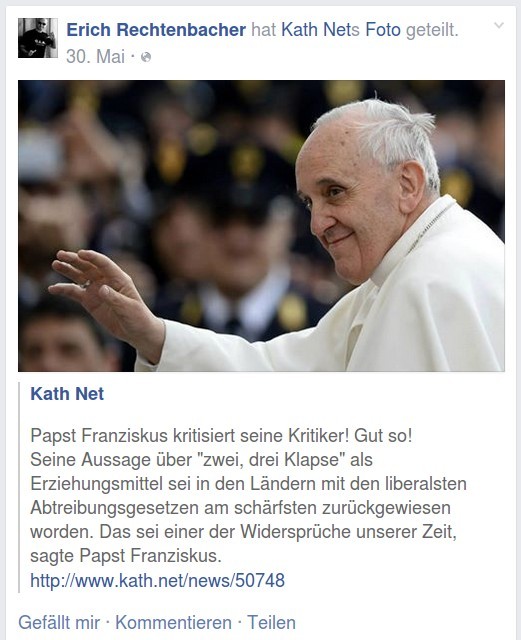Click the globe public privacy icon
The width and height of the screenshot is (521, 640).
(146, 57)
